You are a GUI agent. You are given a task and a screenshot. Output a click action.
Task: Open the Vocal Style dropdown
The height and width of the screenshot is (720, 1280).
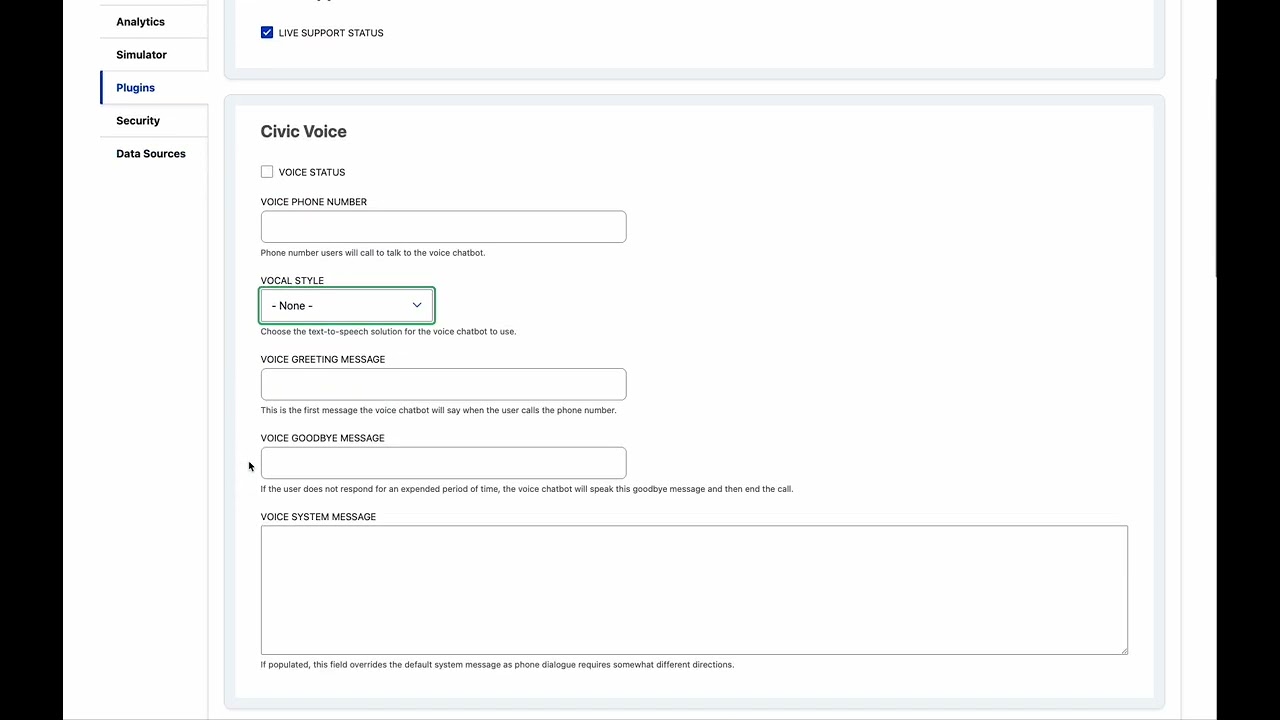pyautogui.click(x=347, y=305)
